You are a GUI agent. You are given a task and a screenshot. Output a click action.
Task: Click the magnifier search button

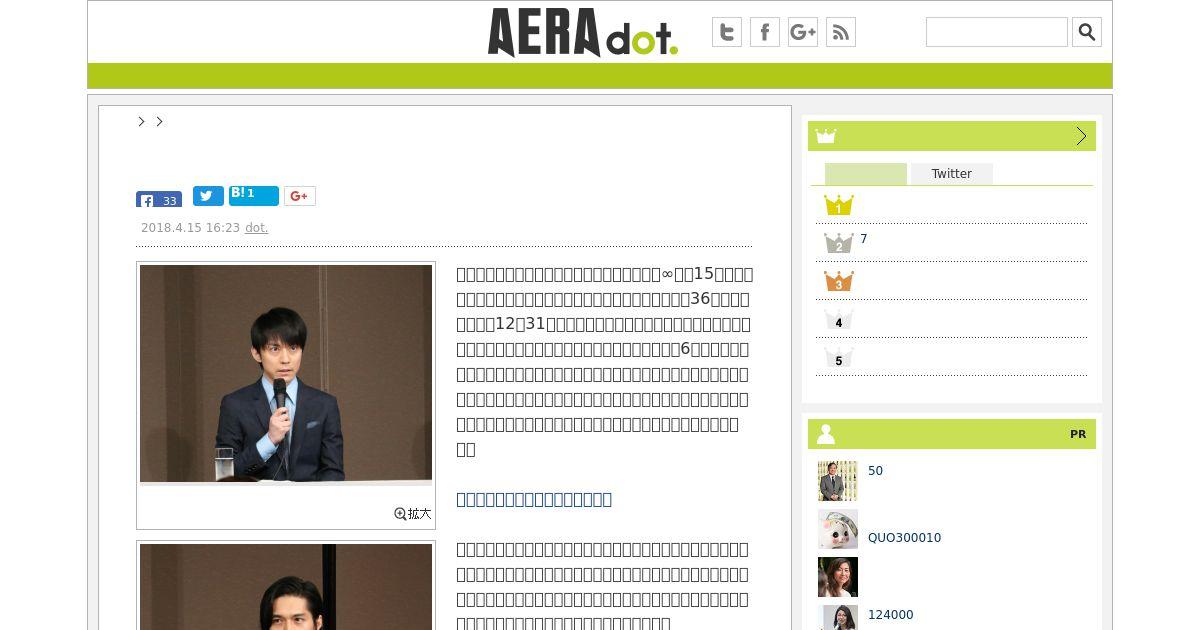click(1087, 32)
